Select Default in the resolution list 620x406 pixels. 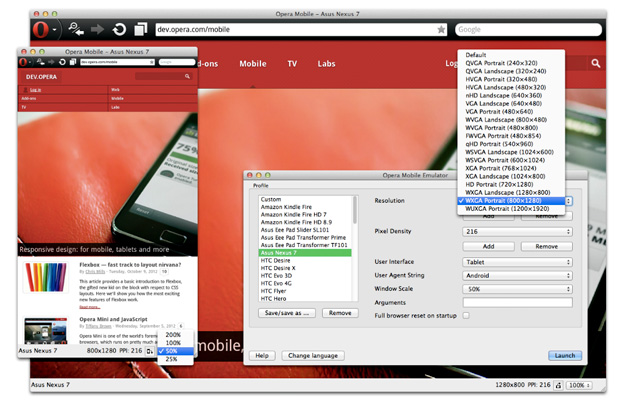(510, 55)
